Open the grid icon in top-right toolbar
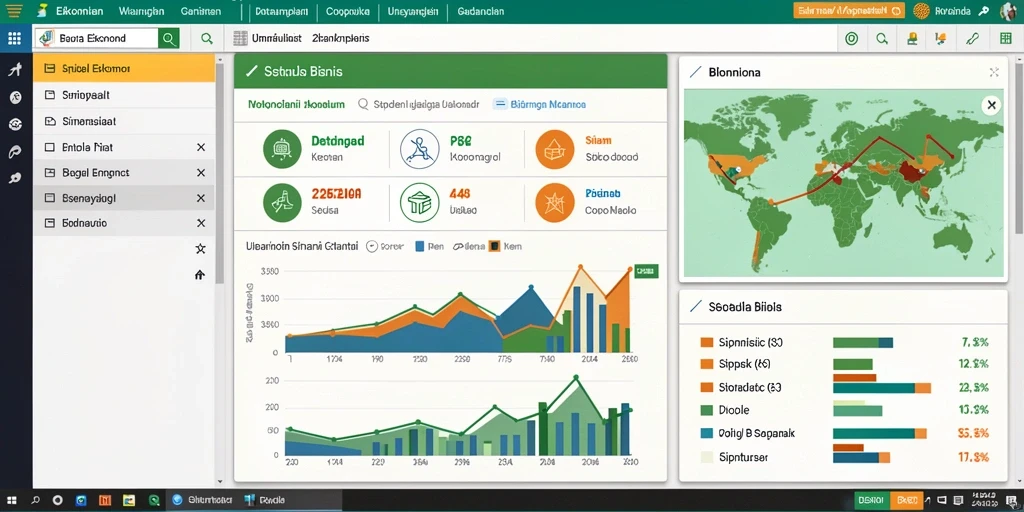Viewport: 1024px width, 512px height. point(1006,39)
